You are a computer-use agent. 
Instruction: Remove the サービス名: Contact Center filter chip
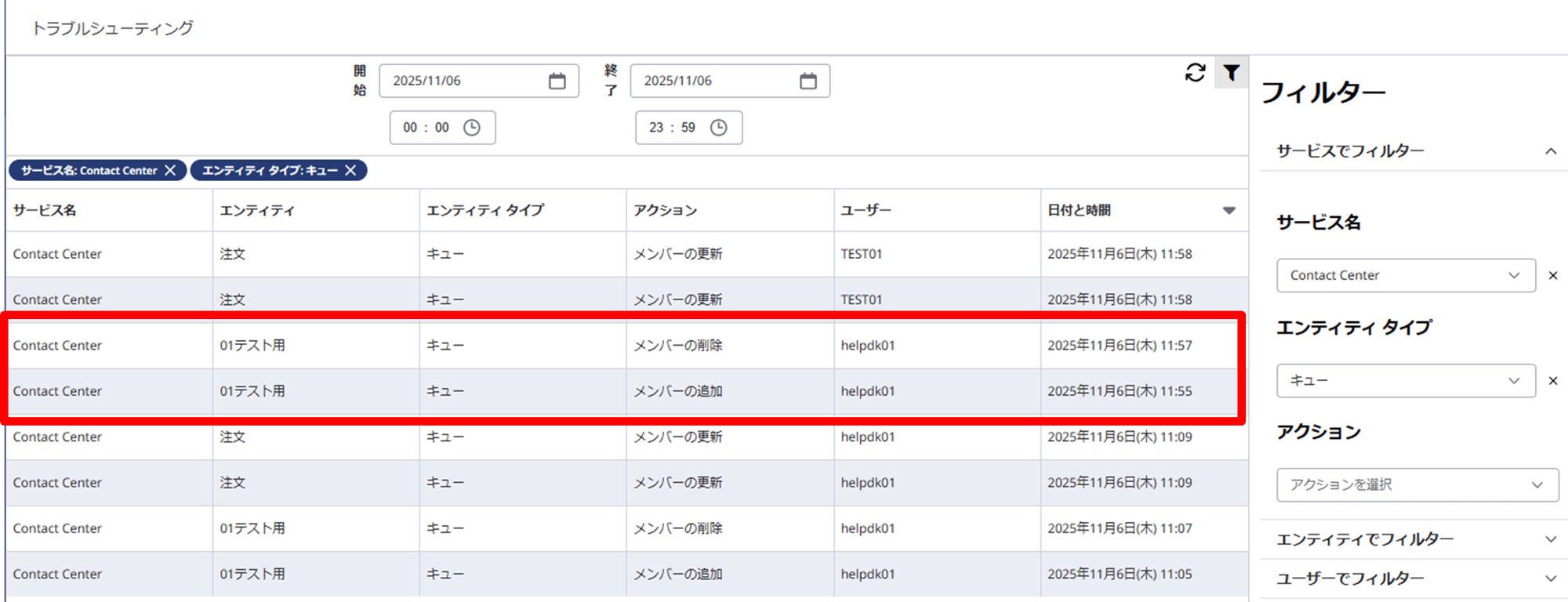(x=170, y=170)
